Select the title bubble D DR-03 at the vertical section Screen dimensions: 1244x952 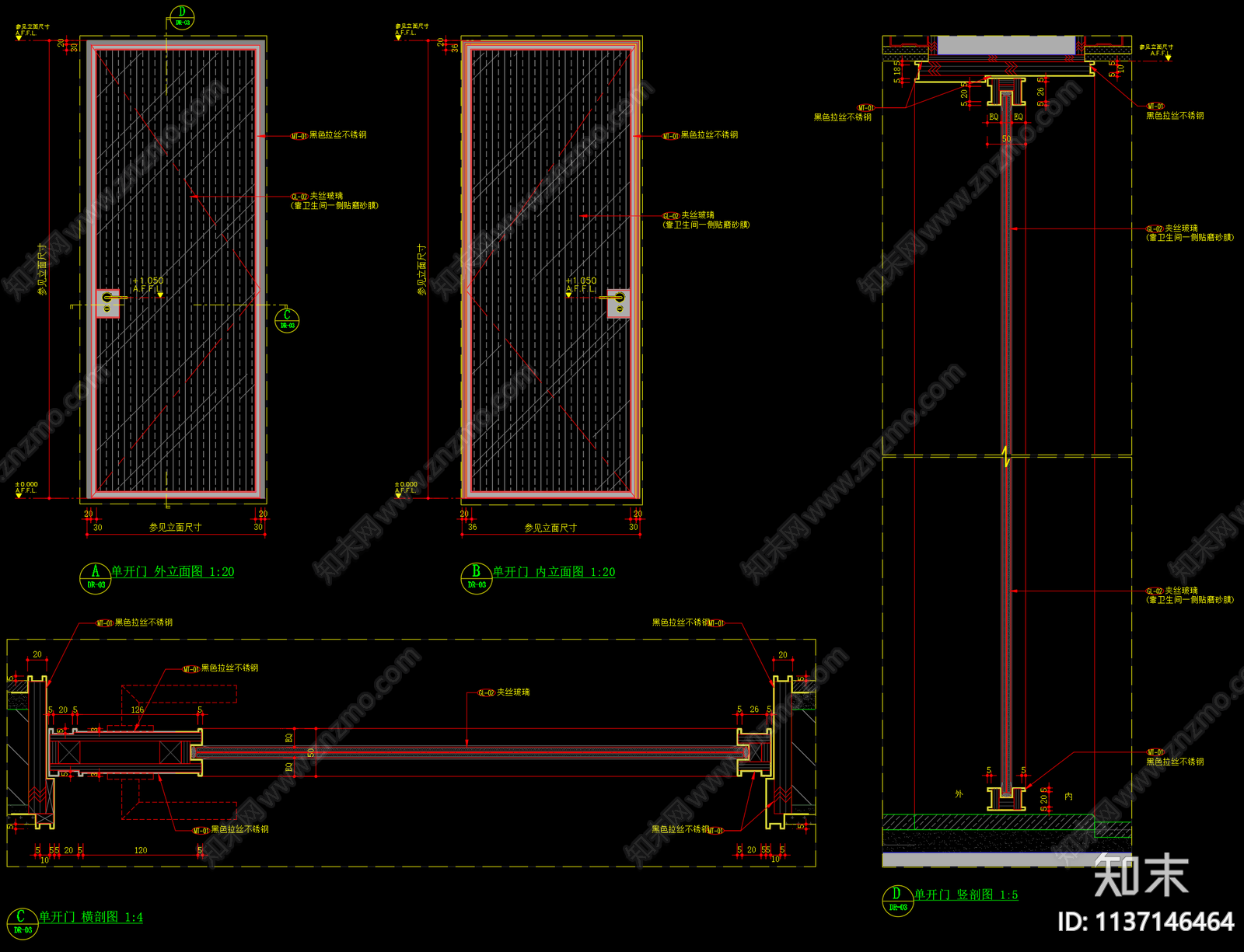pyautogui.click(x=897, y=901)
